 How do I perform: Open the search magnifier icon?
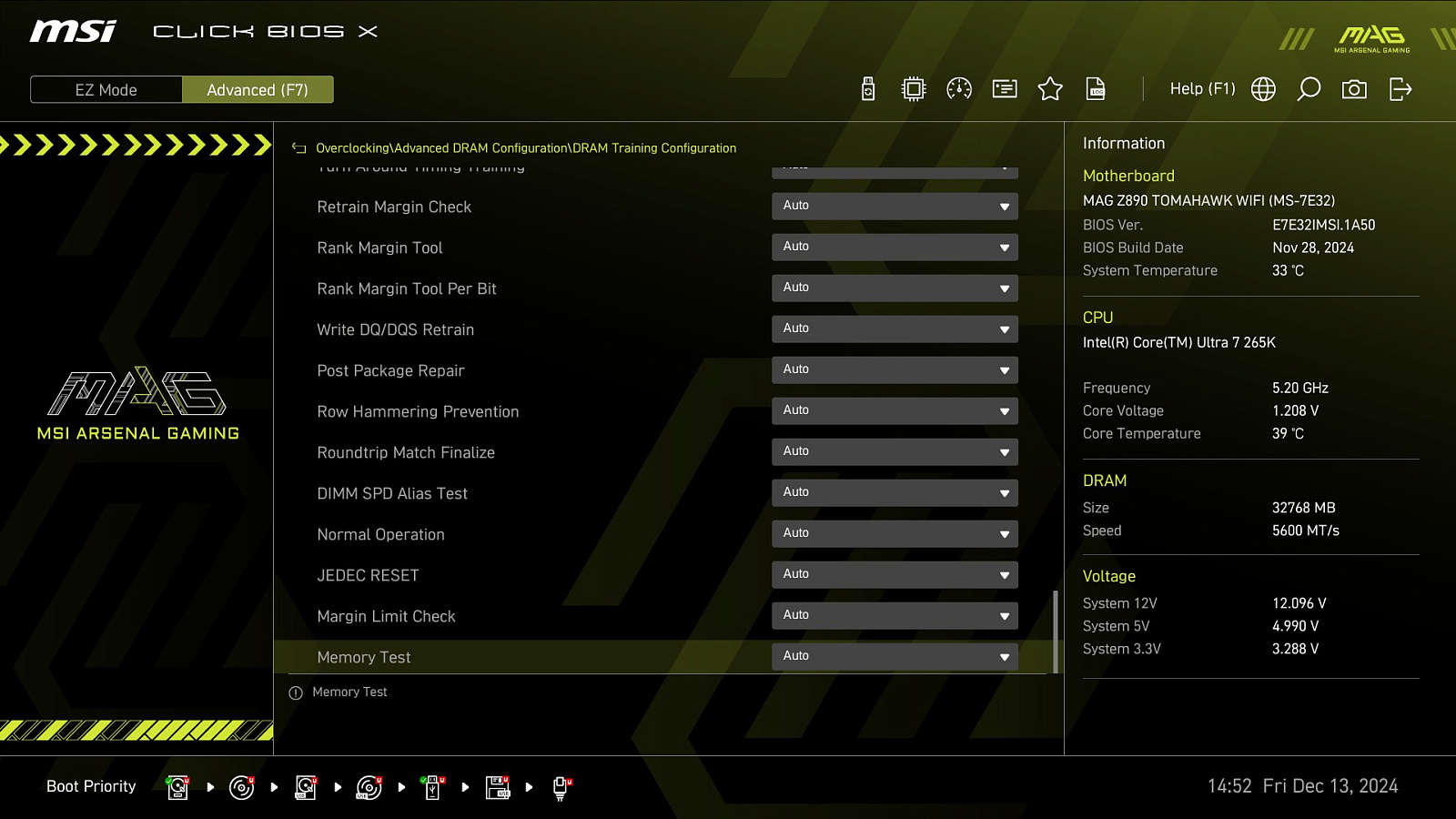pos(1309,89)
